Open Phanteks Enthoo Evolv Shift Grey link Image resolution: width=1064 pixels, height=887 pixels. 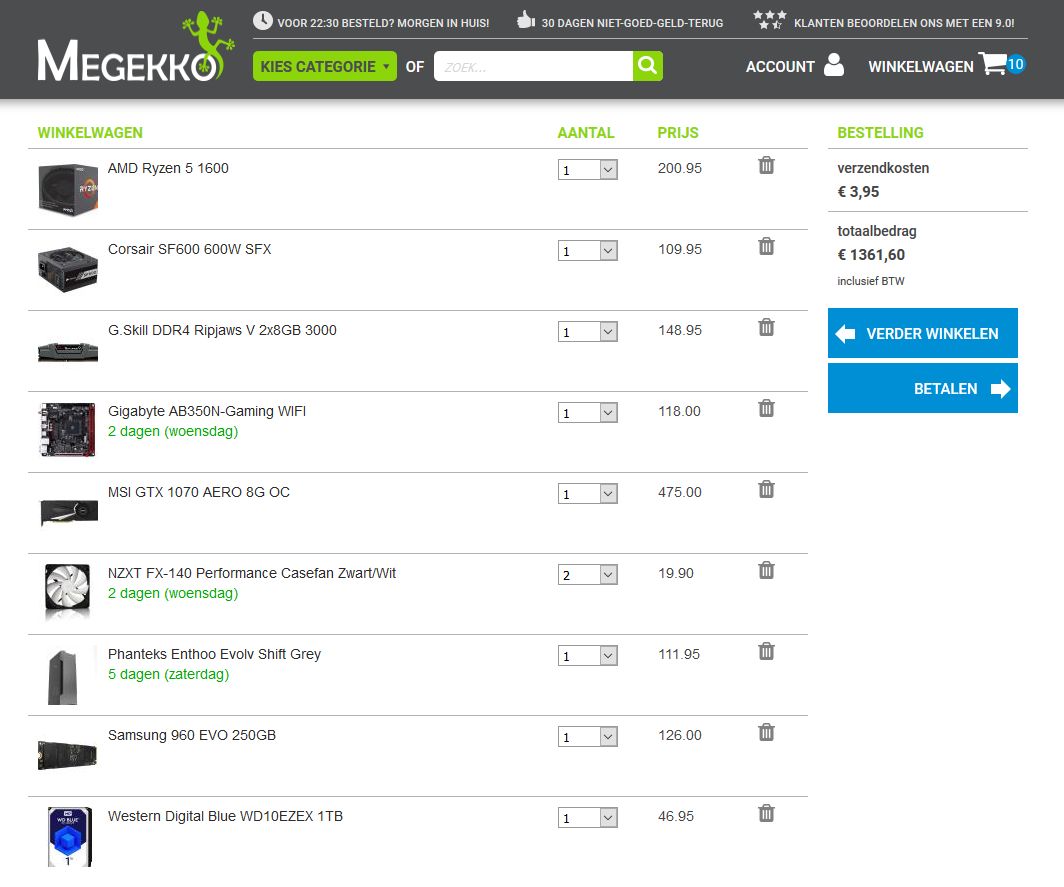(214, 654)
